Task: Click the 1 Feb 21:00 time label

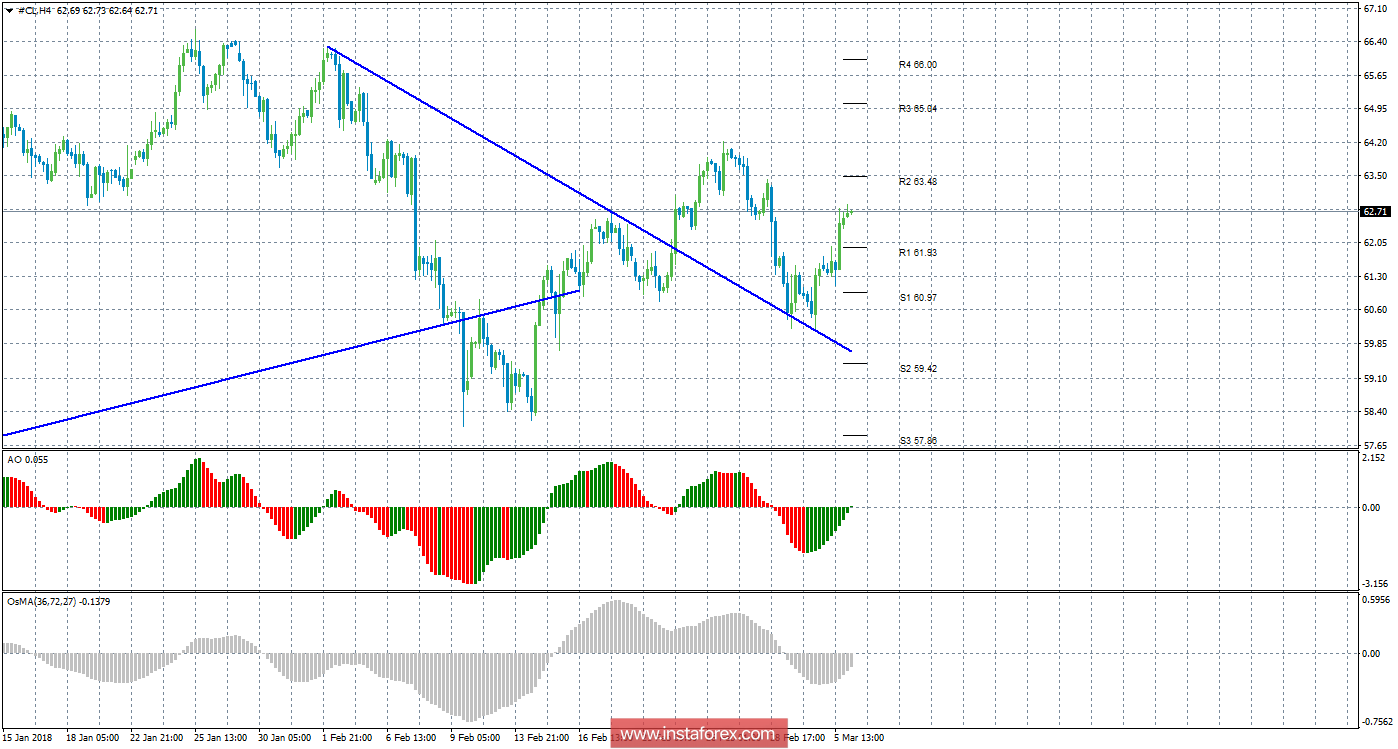Action: (x=348, y=738)
